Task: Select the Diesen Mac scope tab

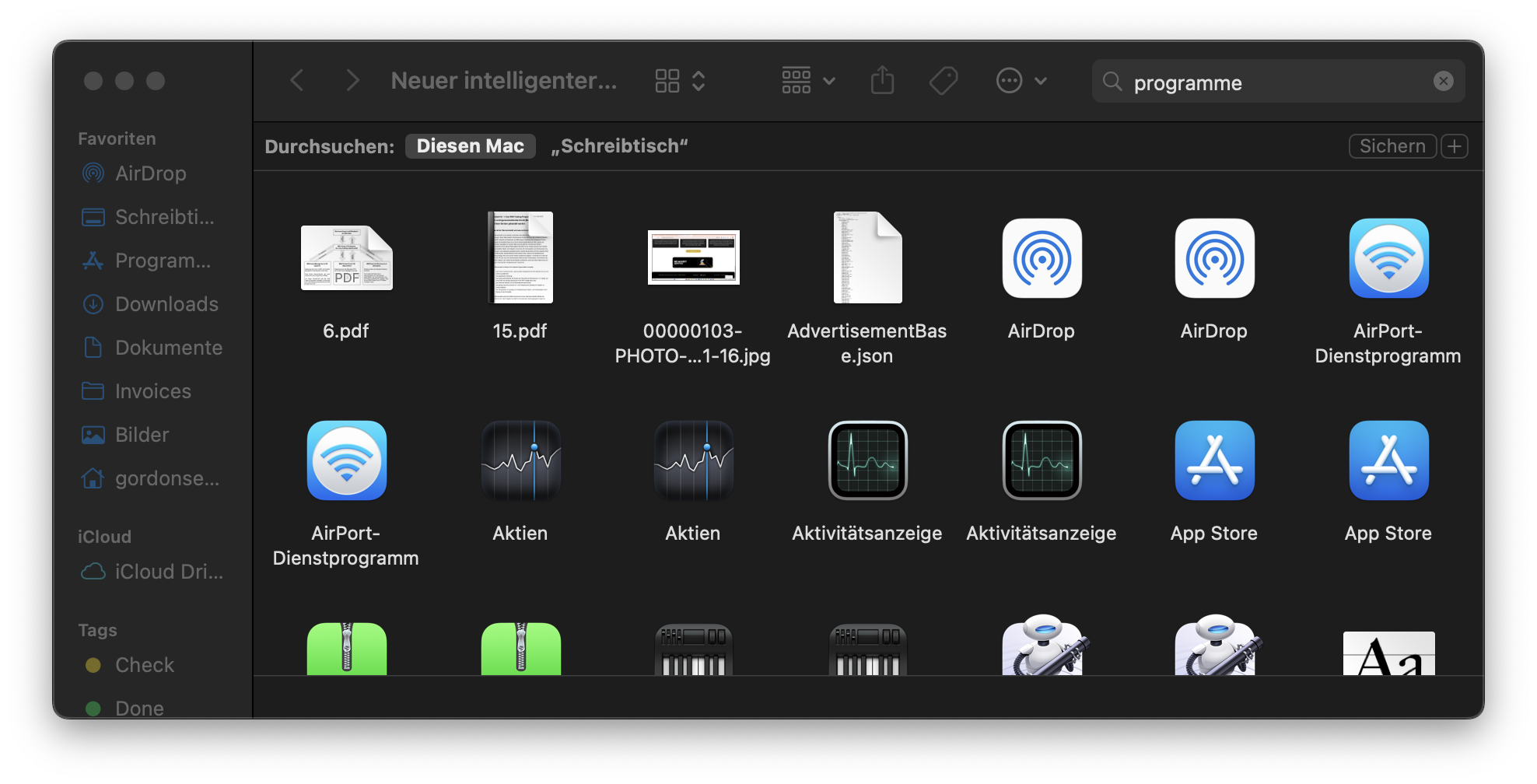Action: tap(470, 145)
